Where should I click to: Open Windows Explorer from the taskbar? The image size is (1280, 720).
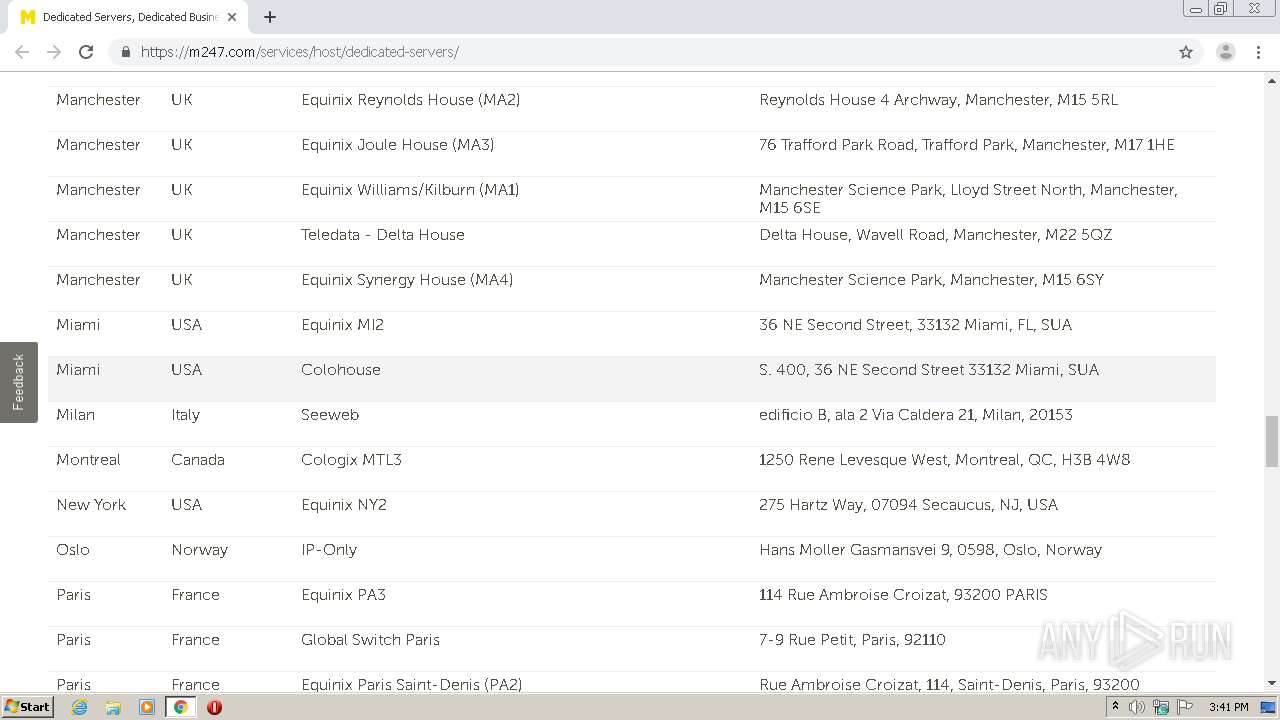pyautogui.click(x=113, y=707)
